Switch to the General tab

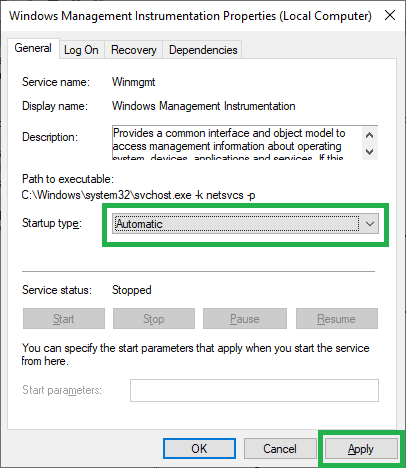click(x=33, y=48)
